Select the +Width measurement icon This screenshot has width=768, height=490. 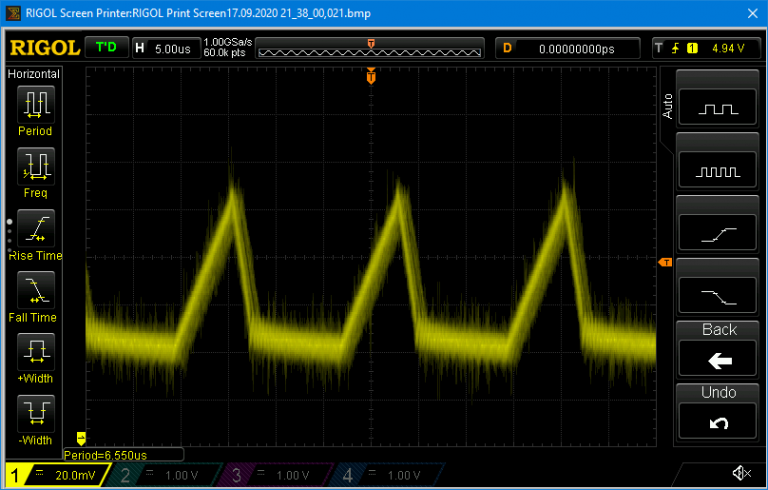(37, 351)
